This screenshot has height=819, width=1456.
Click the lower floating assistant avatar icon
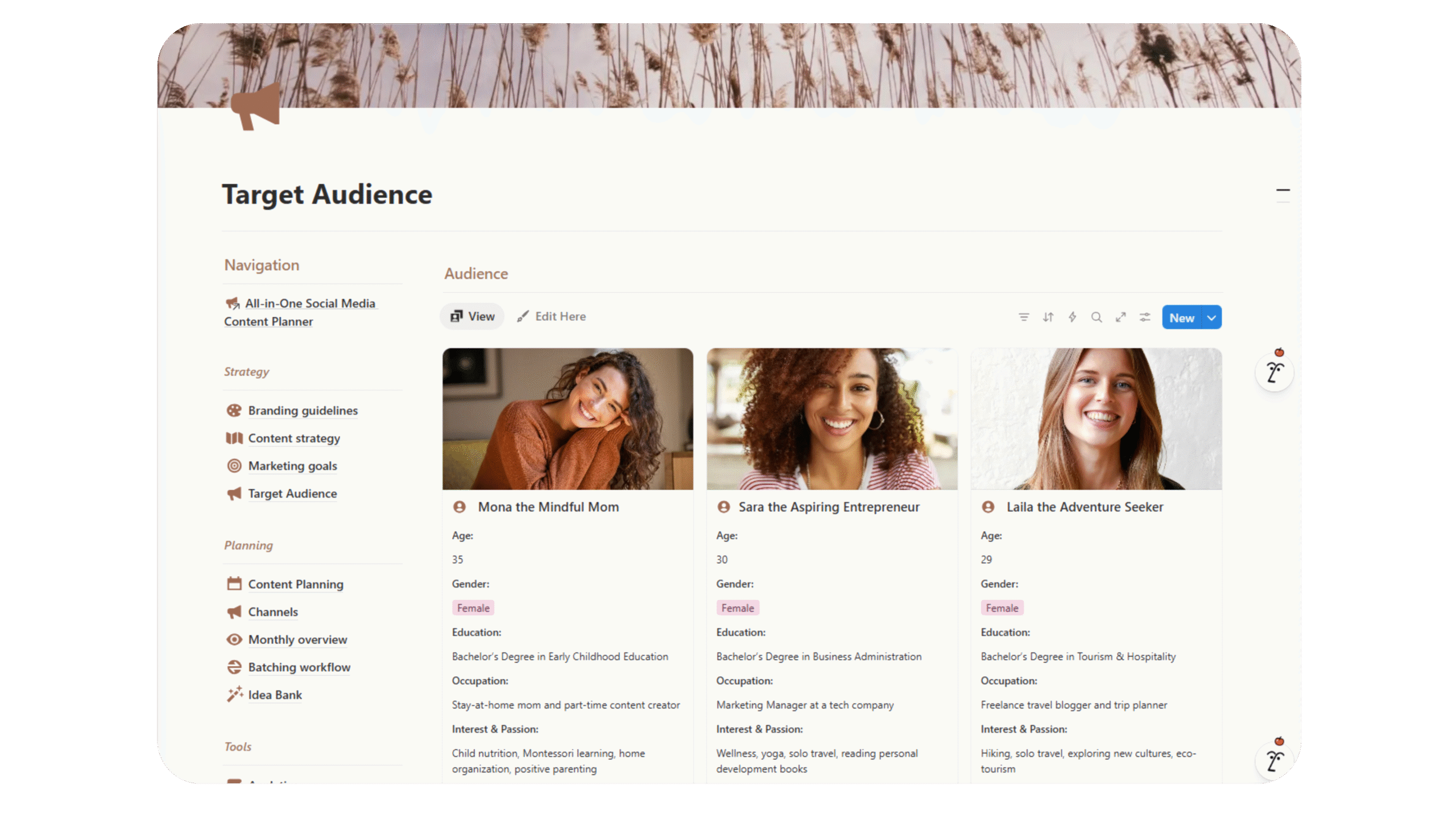1275,761
